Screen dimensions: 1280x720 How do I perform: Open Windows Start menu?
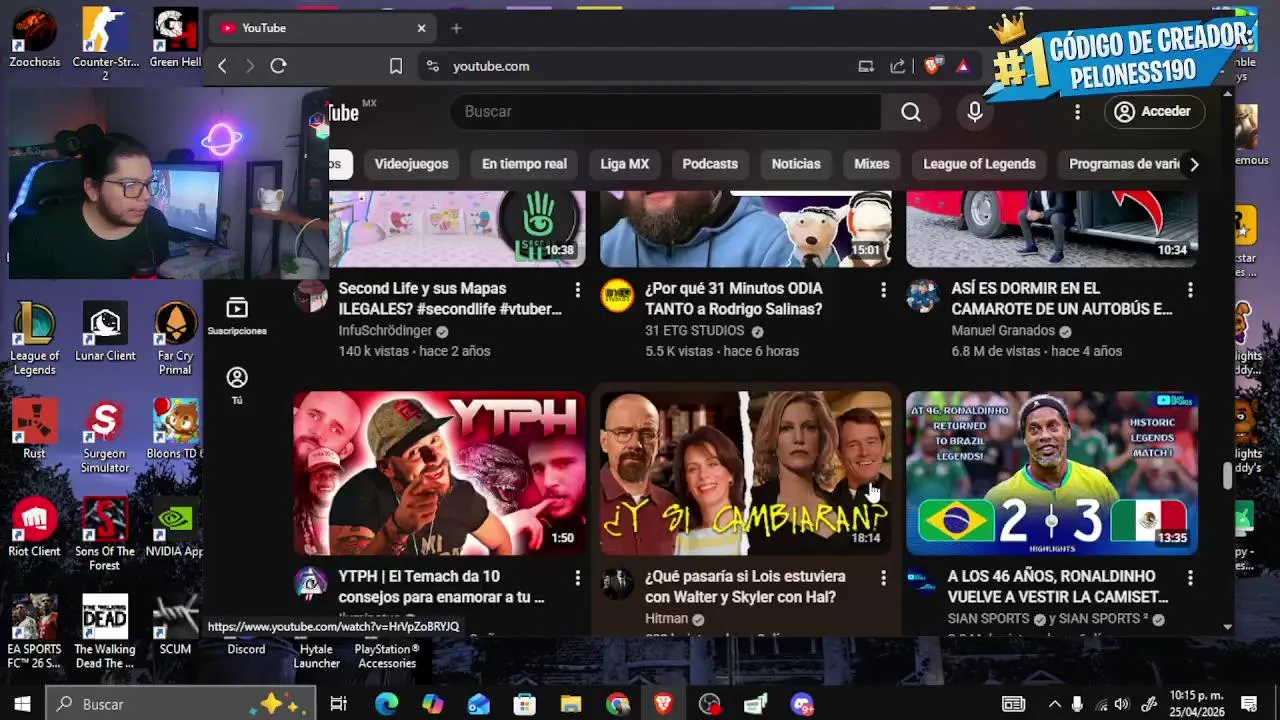pyautogui.click(x=22, y=704)
